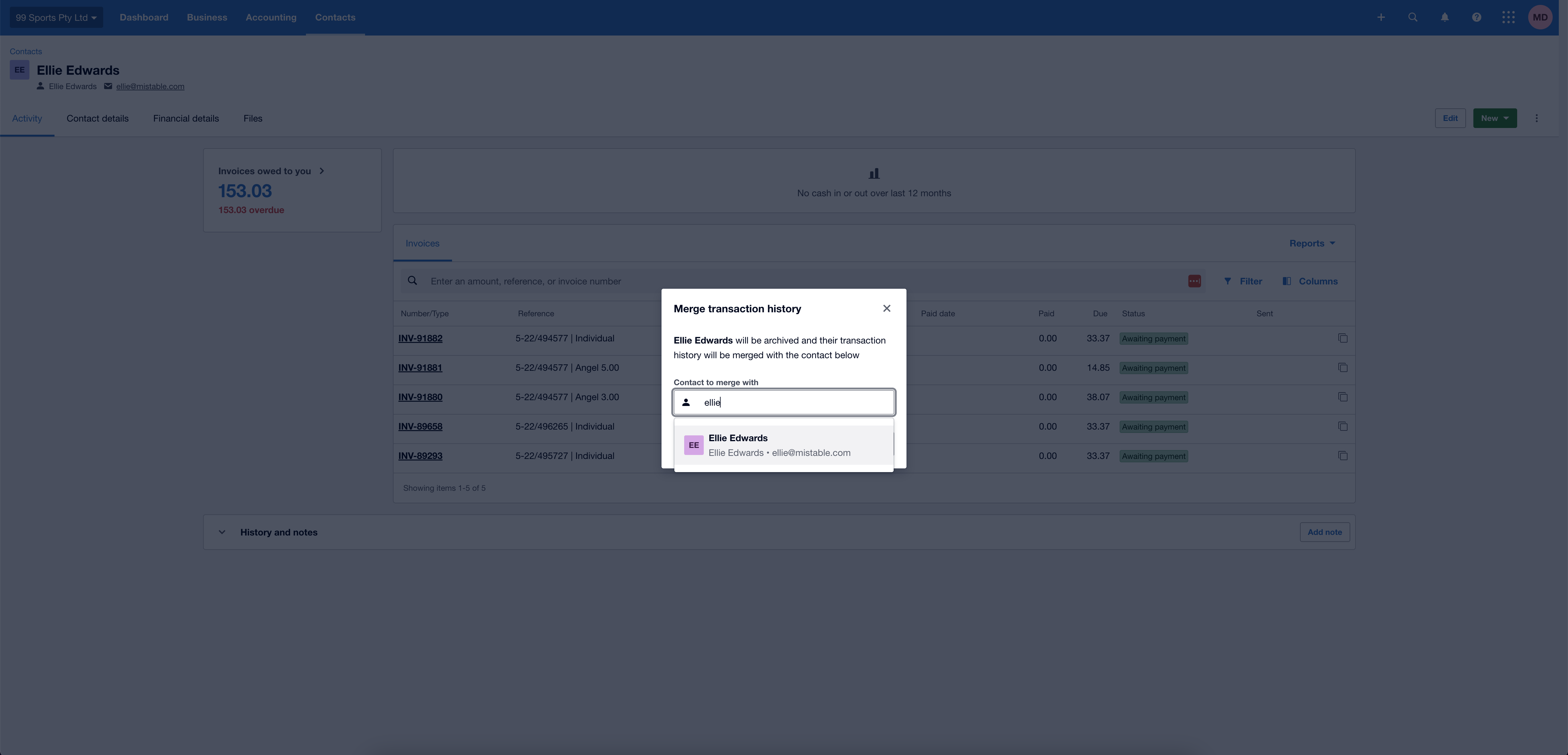Open invoice INV-89658 link
Image resolution: width=1568 pixels, height=755 pixels.
[420, 426]
